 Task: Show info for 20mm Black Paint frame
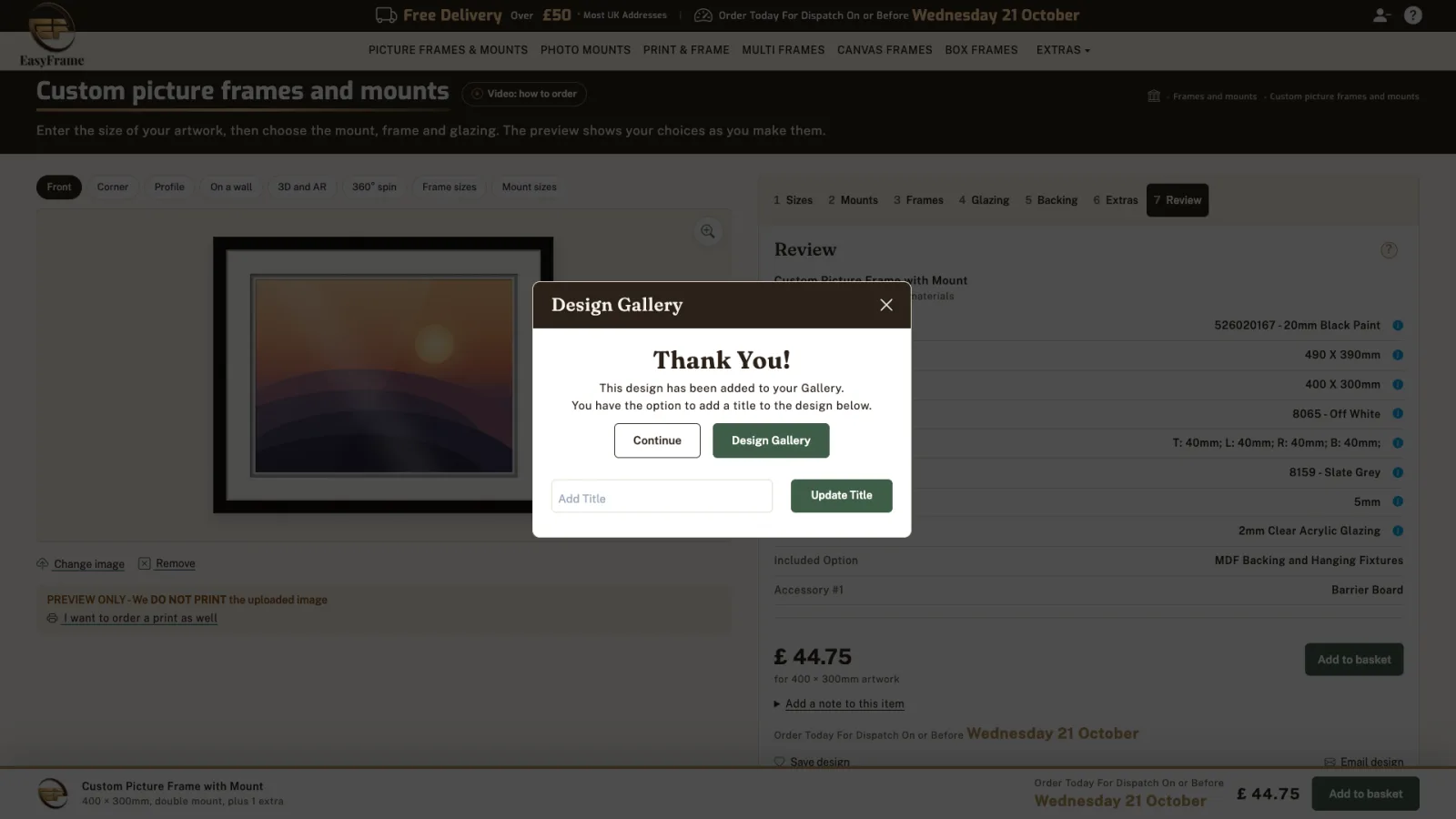1398,326
